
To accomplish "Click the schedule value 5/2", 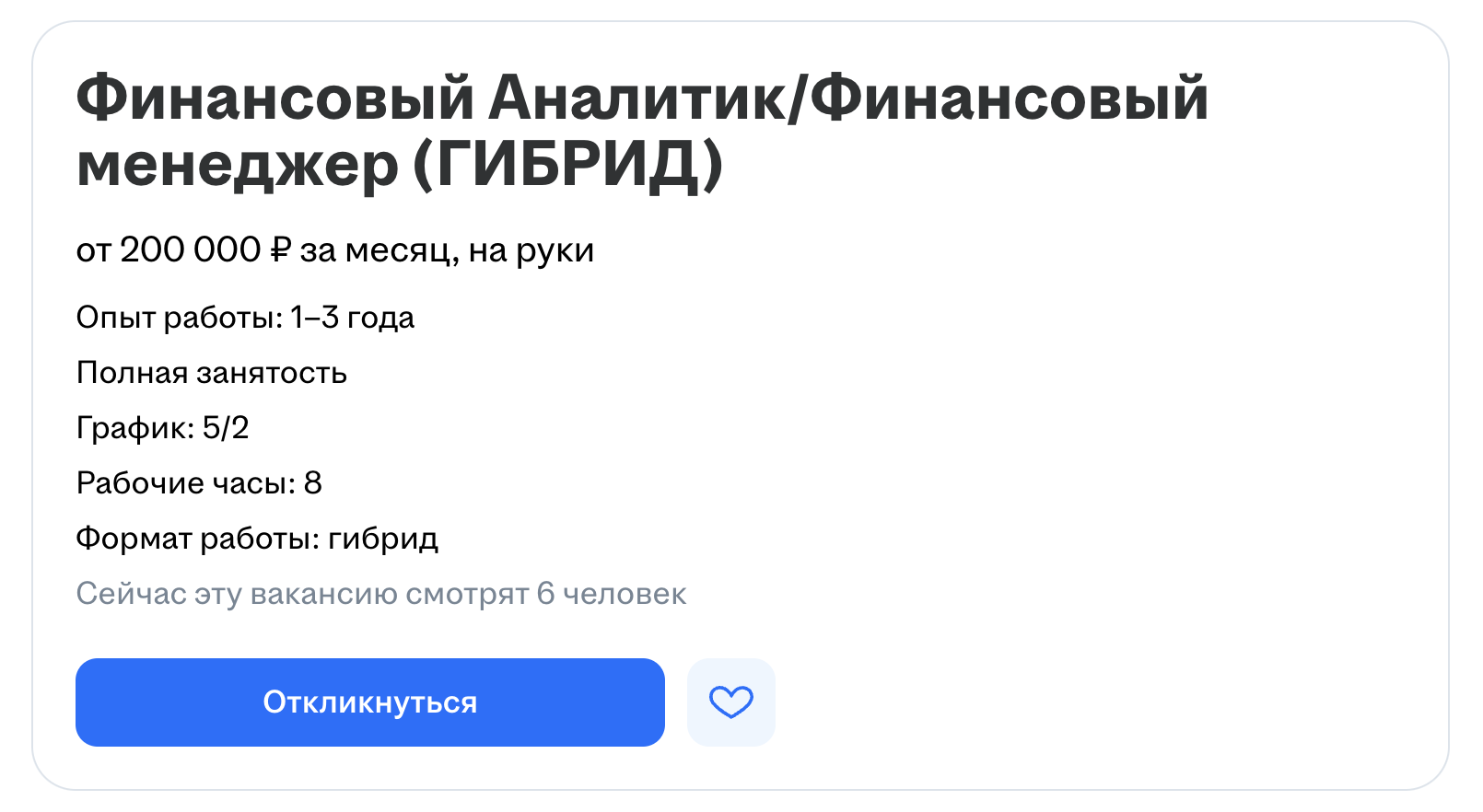I will pyautogui.click(x=226, y=428).
